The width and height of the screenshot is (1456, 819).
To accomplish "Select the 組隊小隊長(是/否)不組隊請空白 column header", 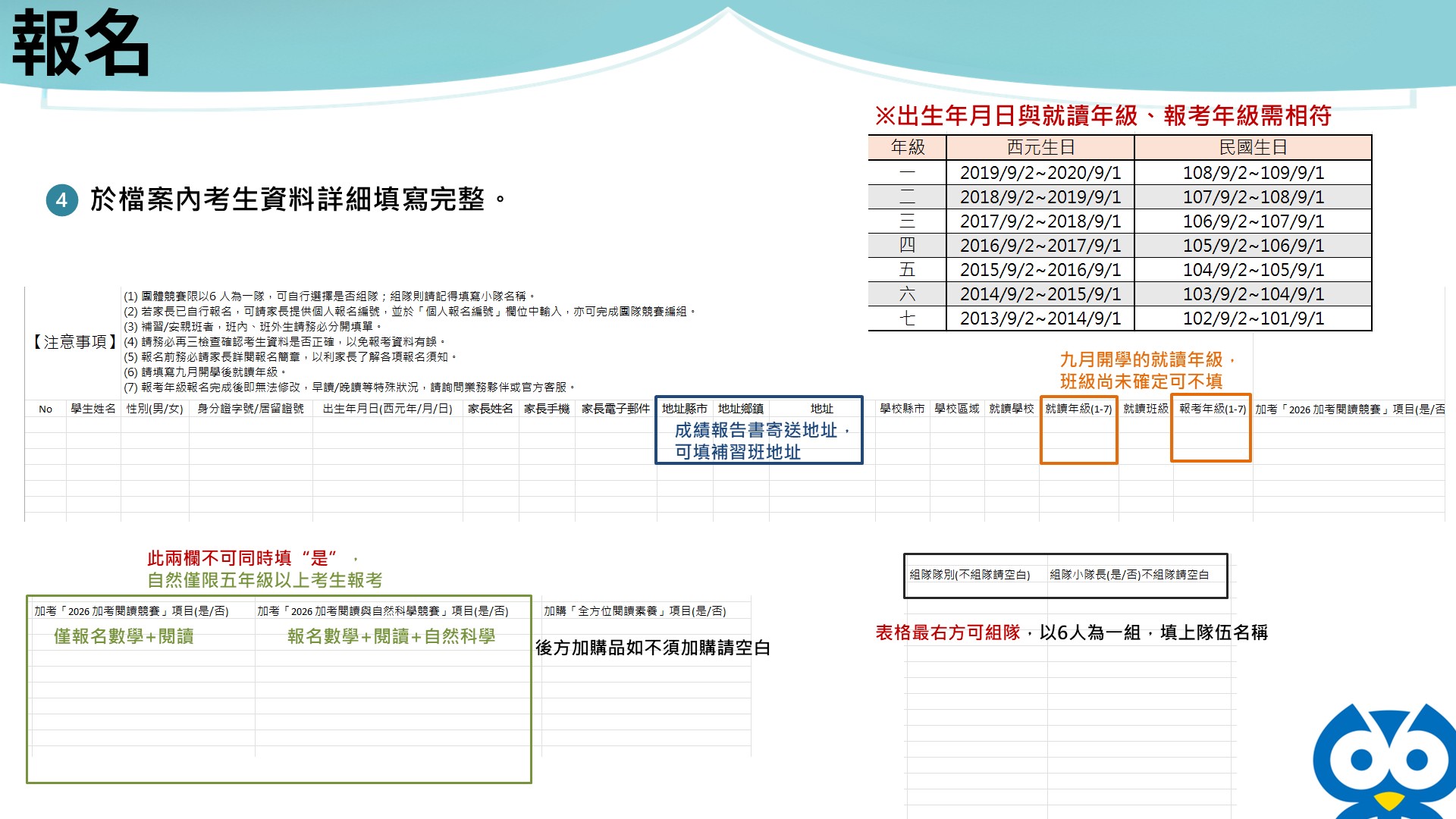I will pos(1129,575).
